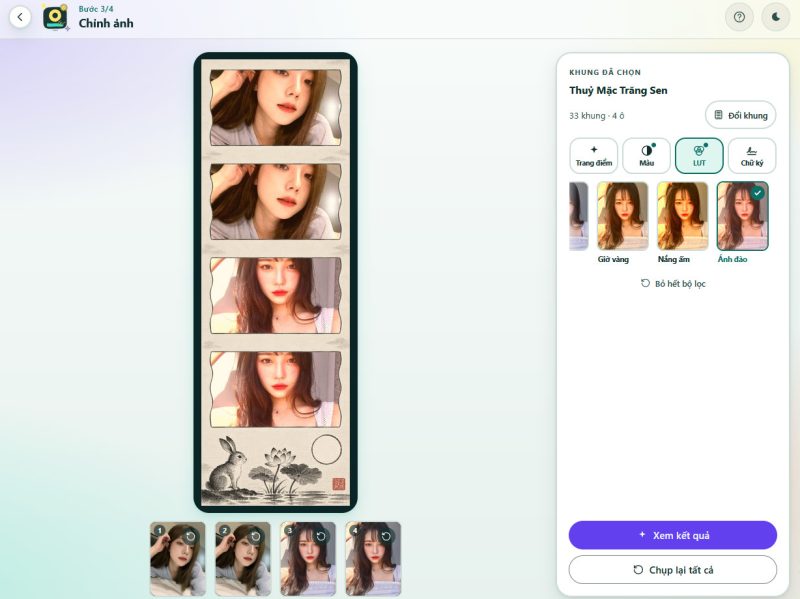
Task: Click the second photo in the strip
Action: pos(276,202)
